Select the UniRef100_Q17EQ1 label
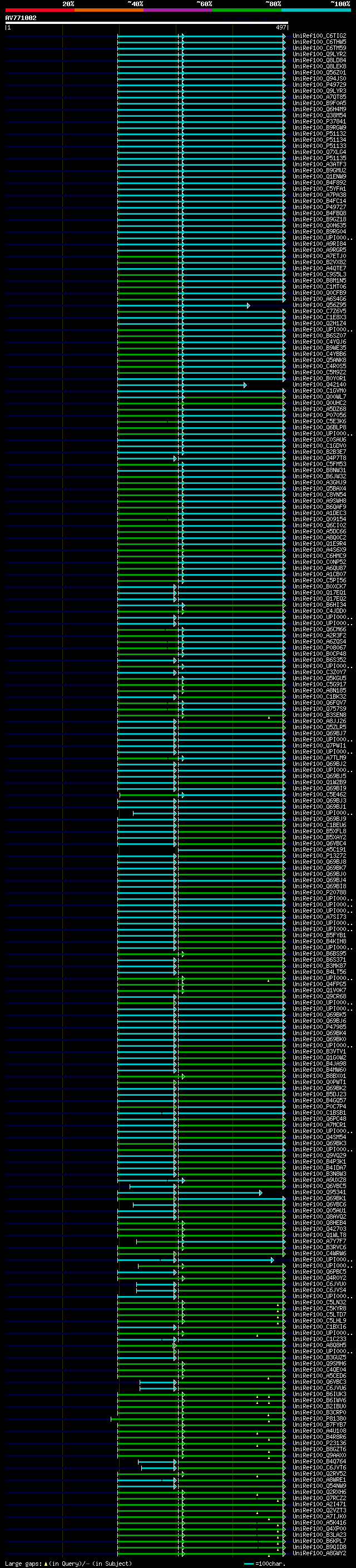This screenshot has height=1568, width=356. [319, 593]
